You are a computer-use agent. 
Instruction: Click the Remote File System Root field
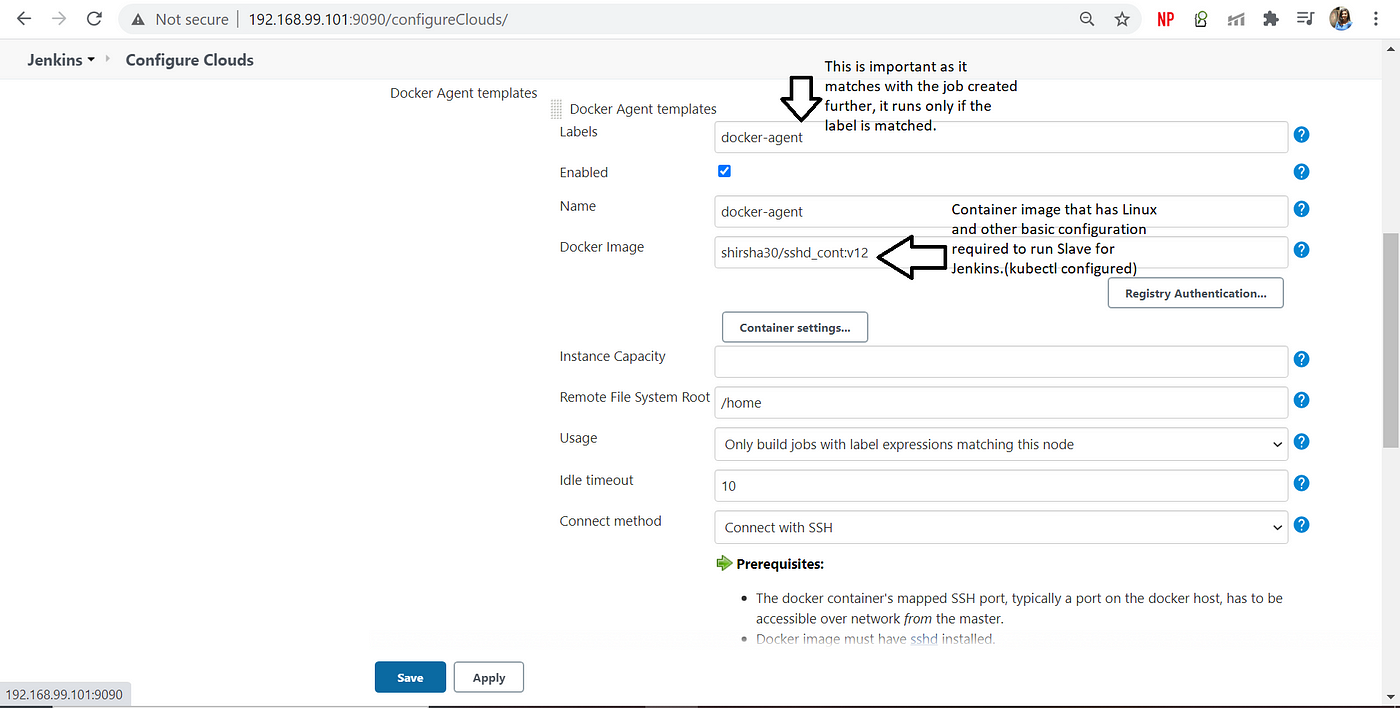[1001, 402]
